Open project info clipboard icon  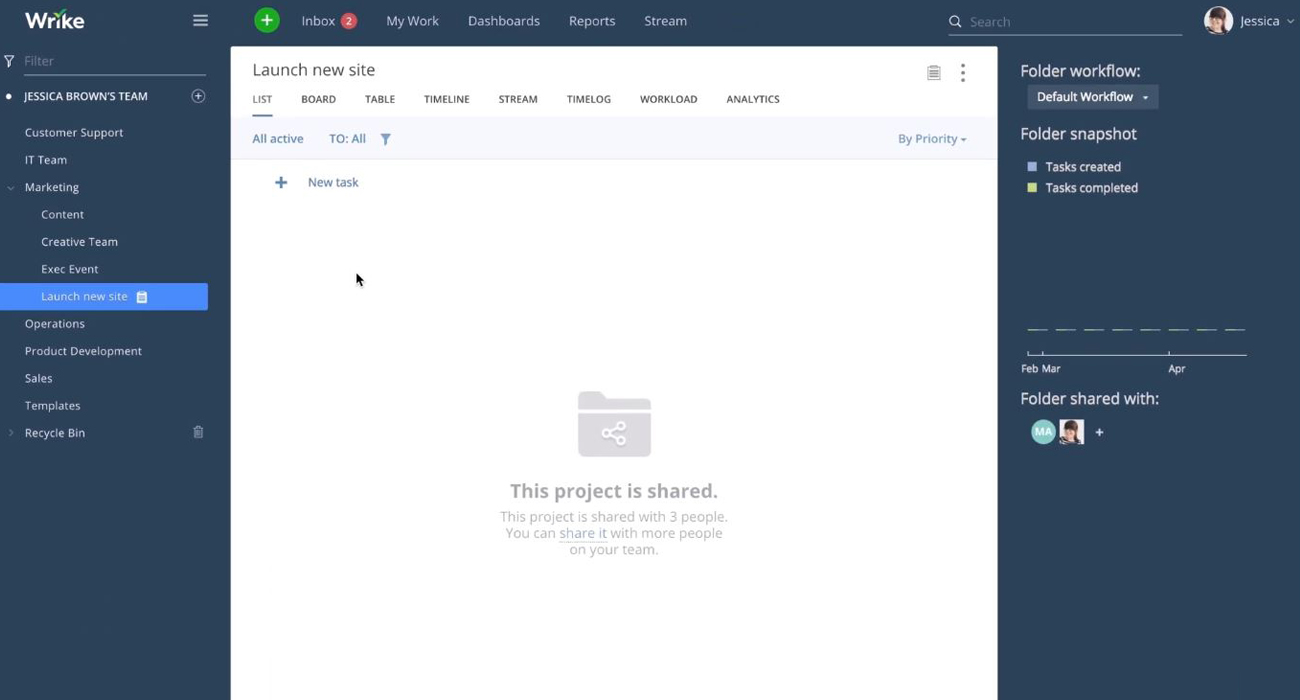[933, 72]
